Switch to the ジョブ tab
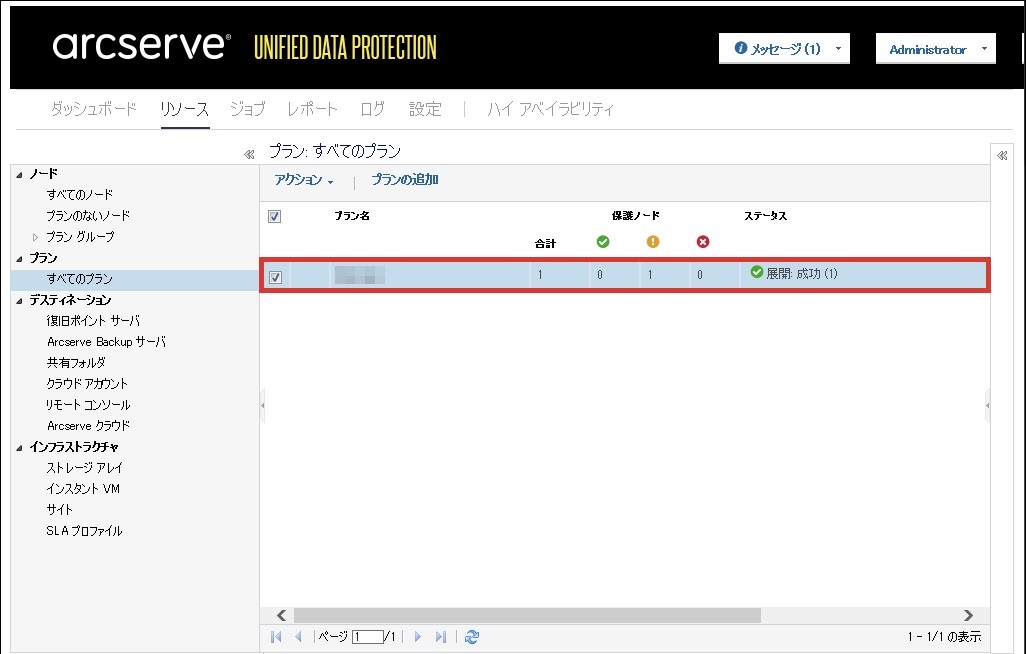The height and width of the screenshot is (654, 1026). [247, 109]
